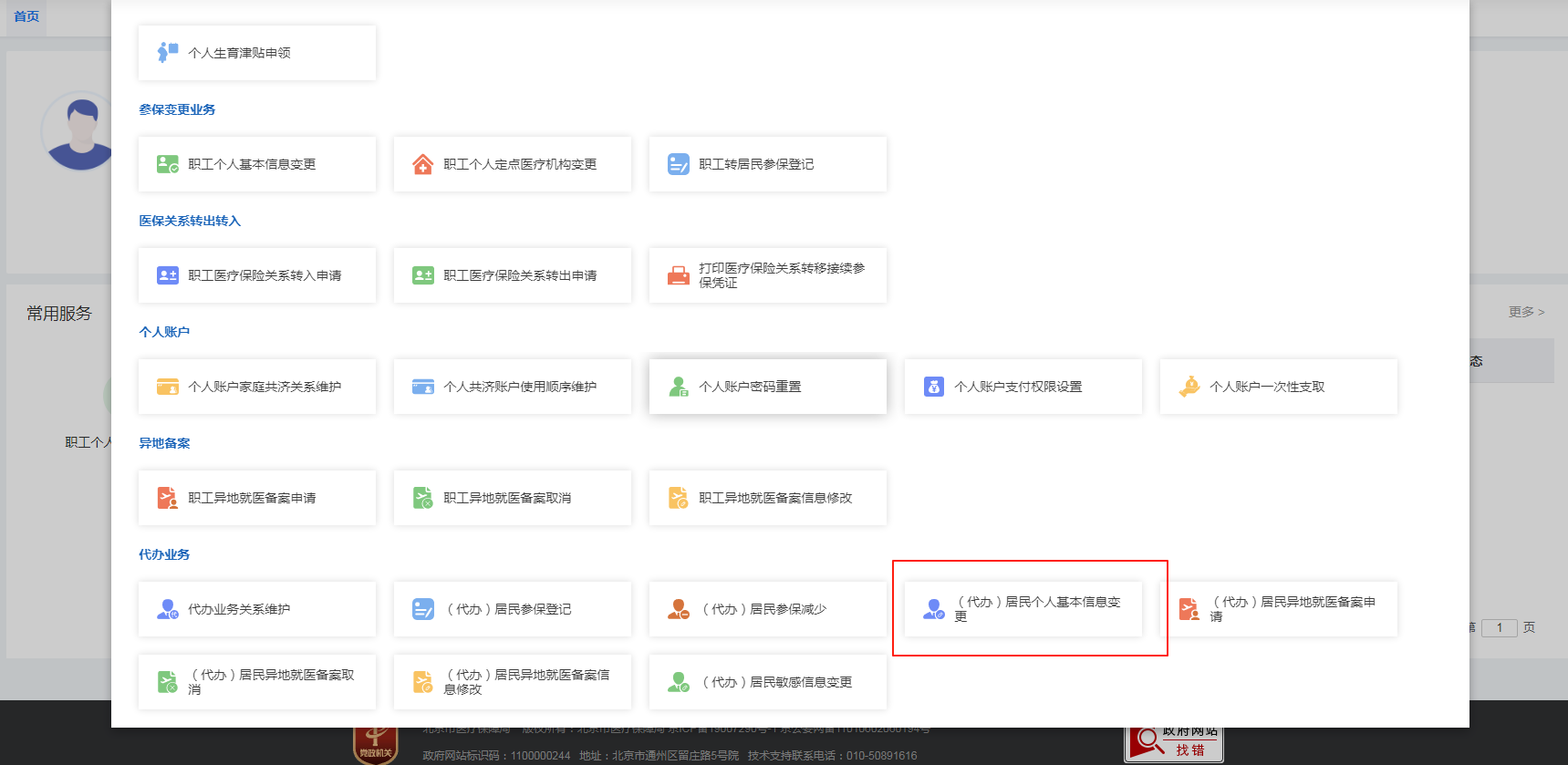Open the 首页 tab
The image size is (1568, 765).
coord(26,16)
